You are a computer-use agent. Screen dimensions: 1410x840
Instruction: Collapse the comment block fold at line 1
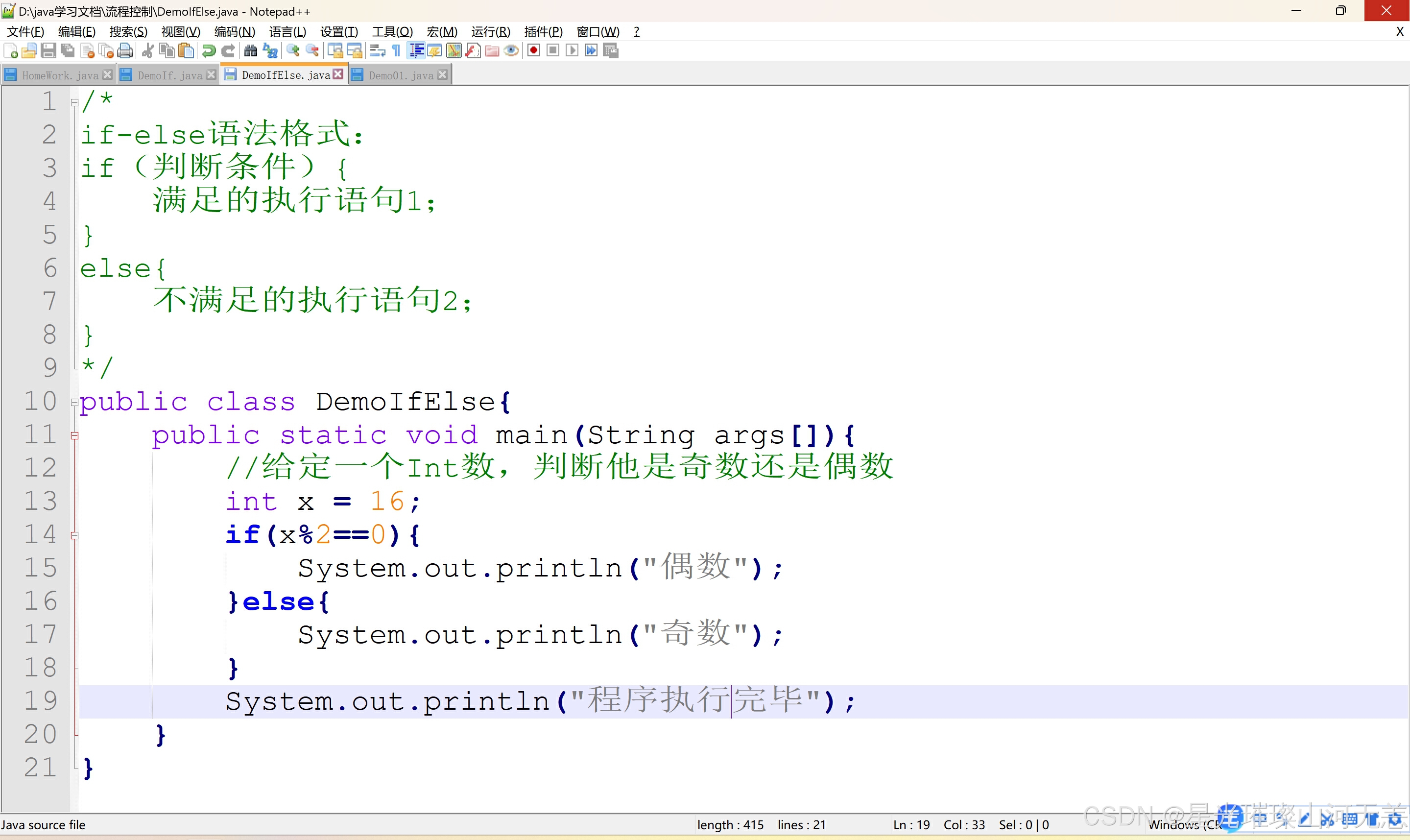click(x=74, y=102)
